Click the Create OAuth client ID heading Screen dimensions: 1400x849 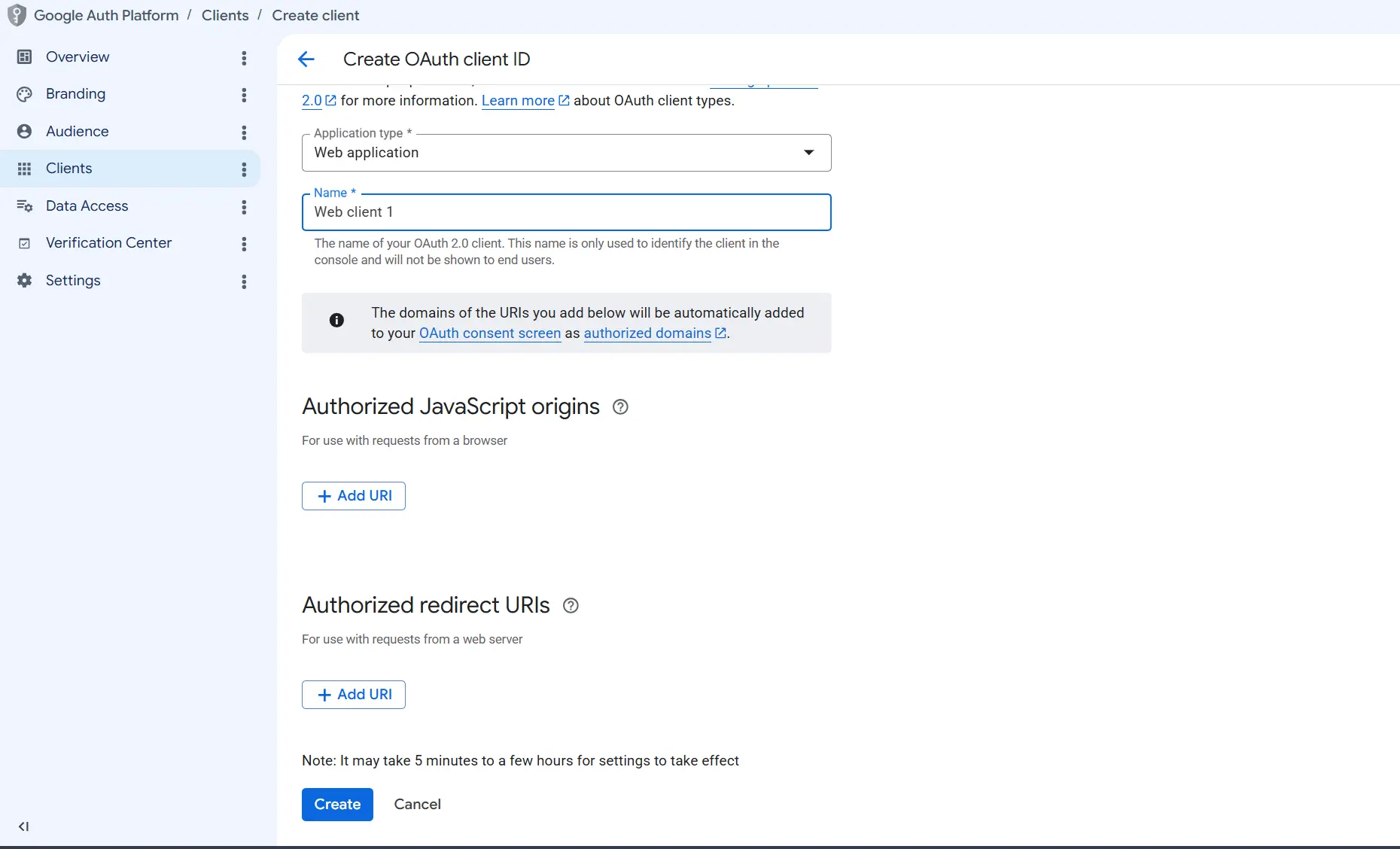(x=437, y=59)
